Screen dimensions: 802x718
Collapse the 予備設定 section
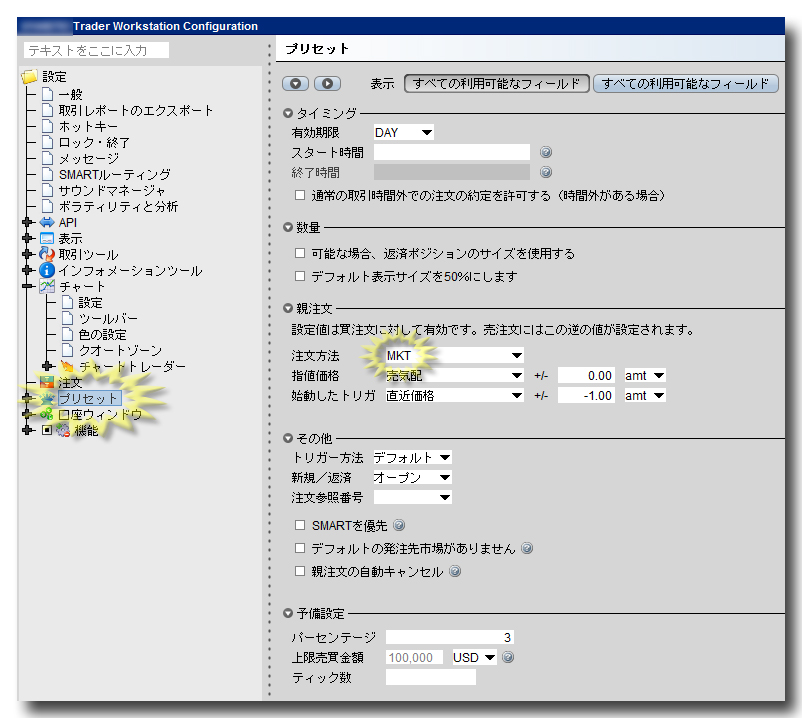coord(288,613)
